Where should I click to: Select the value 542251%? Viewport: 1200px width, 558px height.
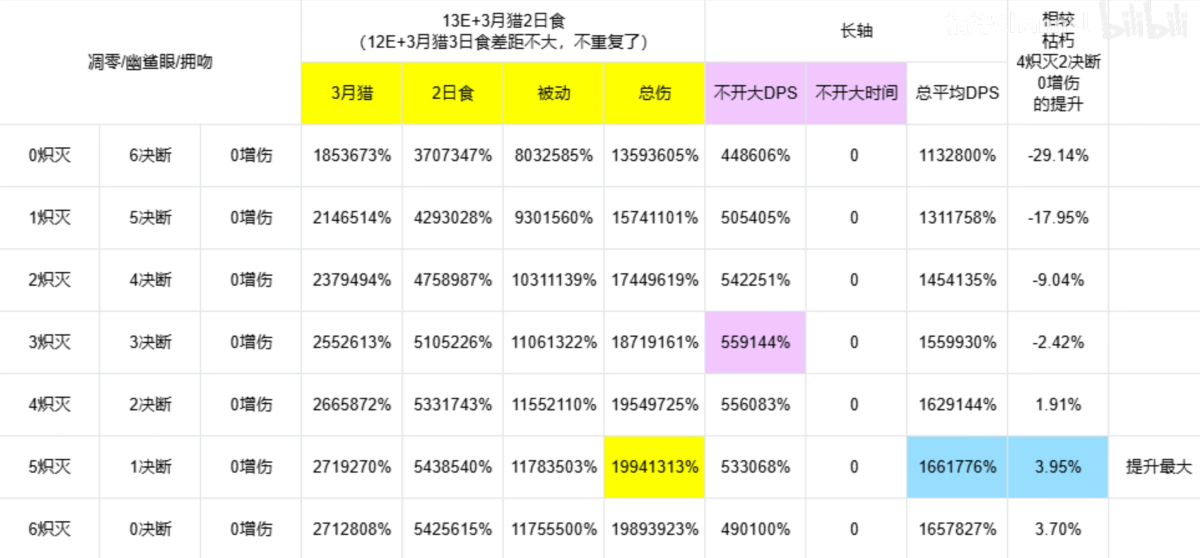click(756, 280)
